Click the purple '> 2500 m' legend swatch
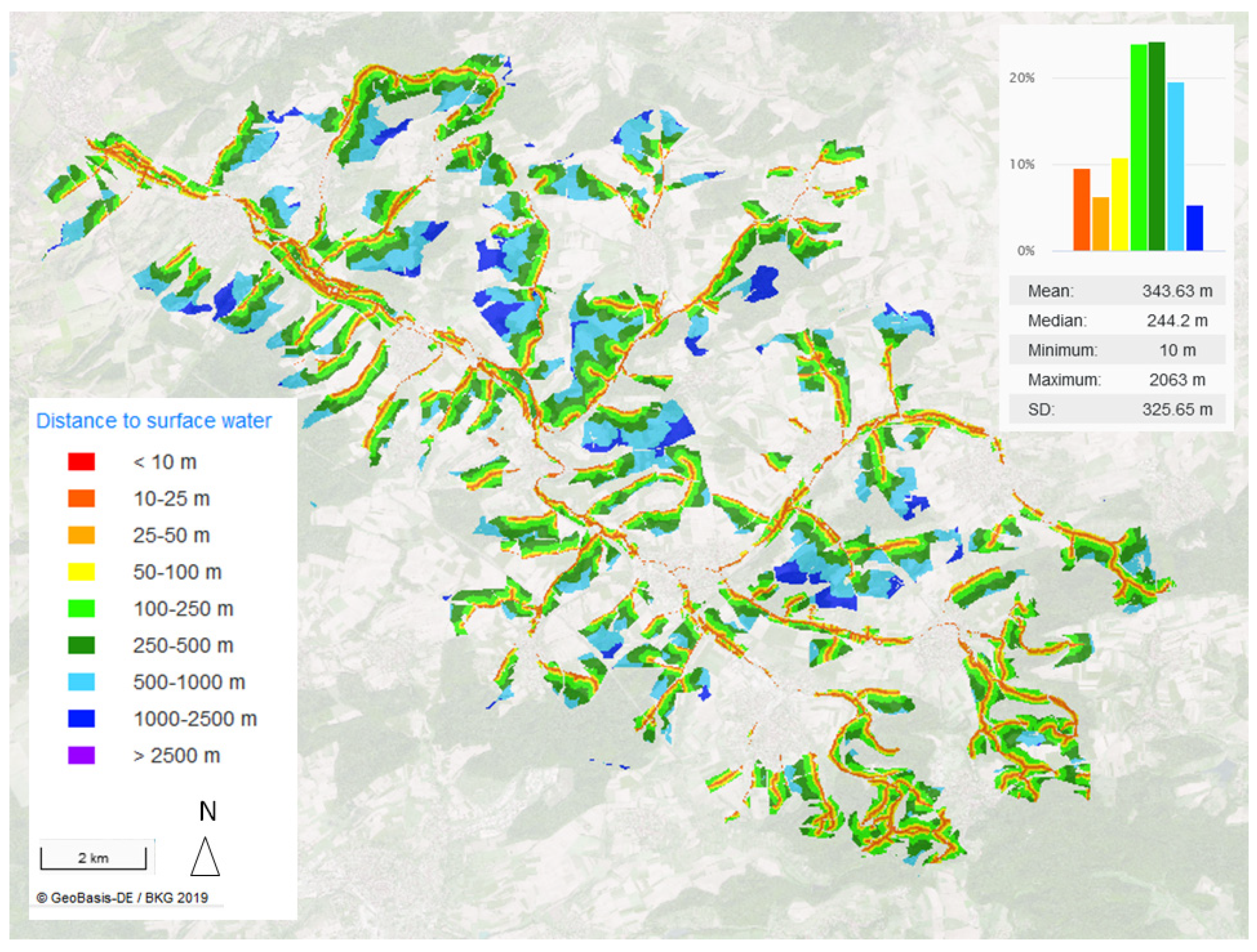The width and height of the screenshot is (1257, 952). [x=81, y=755]
